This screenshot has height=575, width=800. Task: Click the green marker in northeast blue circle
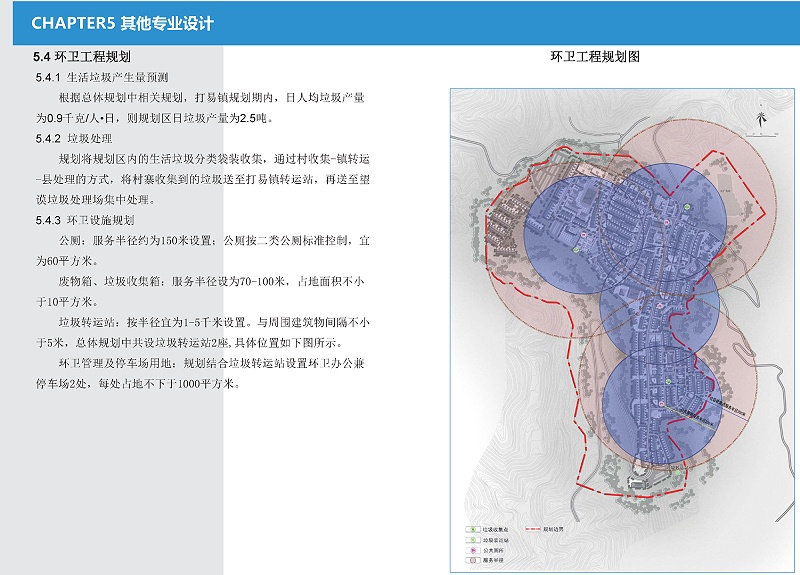tap(689, 207)
